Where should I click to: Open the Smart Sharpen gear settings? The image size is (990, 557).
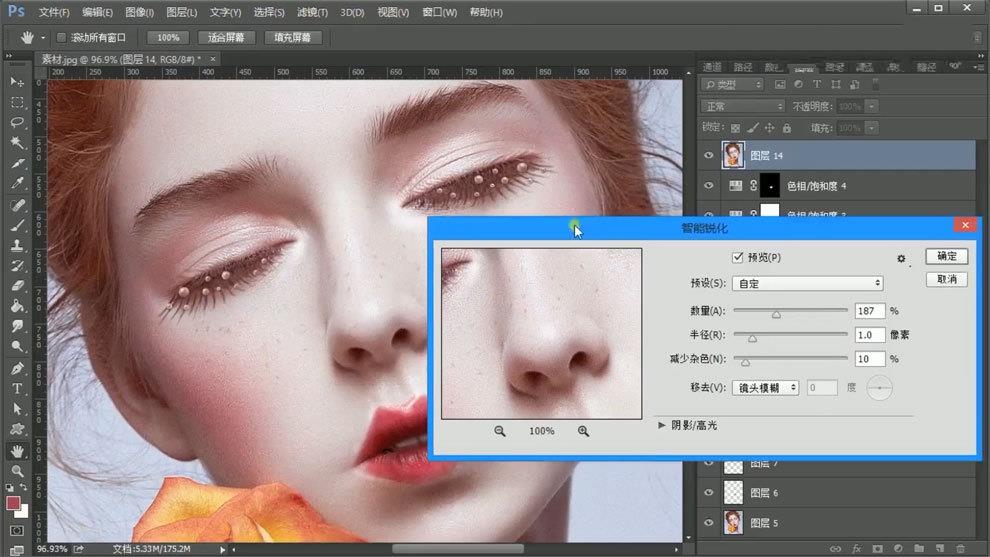click(x=901, y=258)
